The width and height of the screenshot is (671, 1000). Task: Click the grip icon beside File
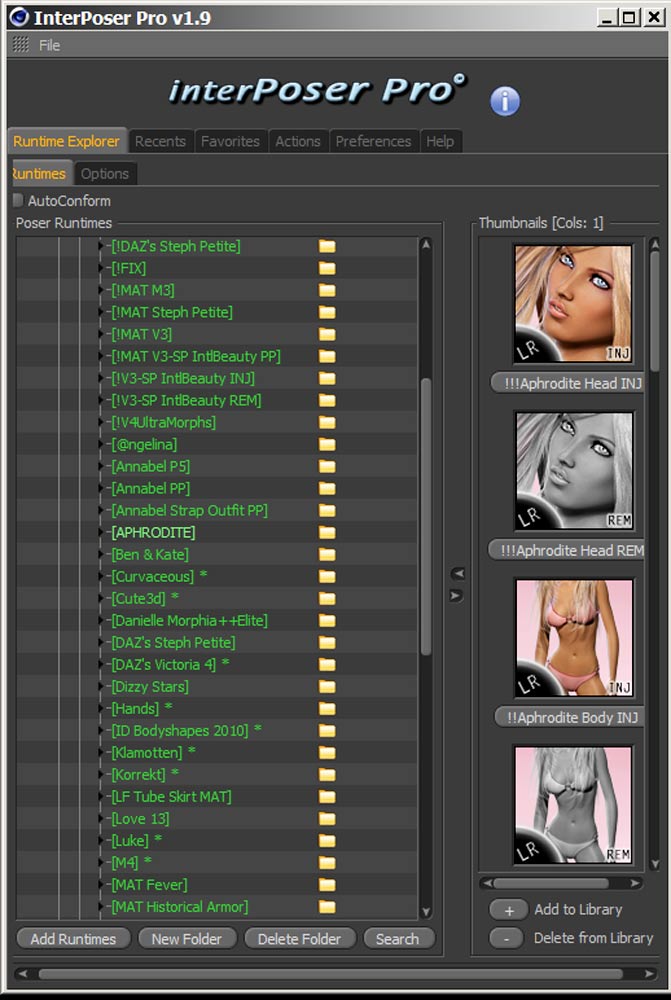(21, 45)
